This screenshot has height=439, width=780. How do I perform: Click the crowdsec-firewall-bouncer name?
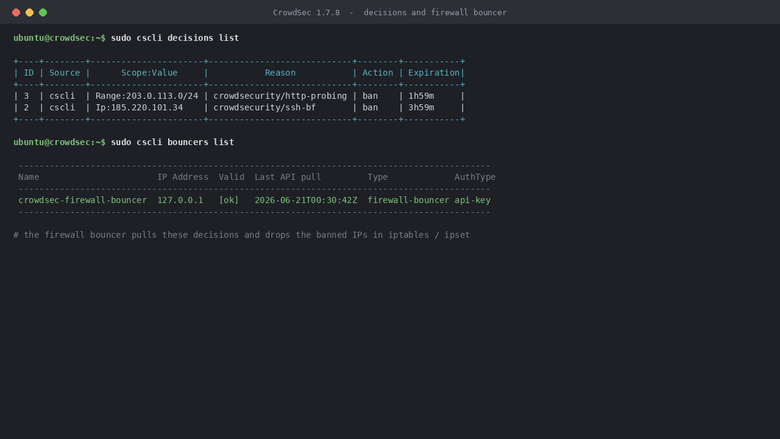point(83,200)
